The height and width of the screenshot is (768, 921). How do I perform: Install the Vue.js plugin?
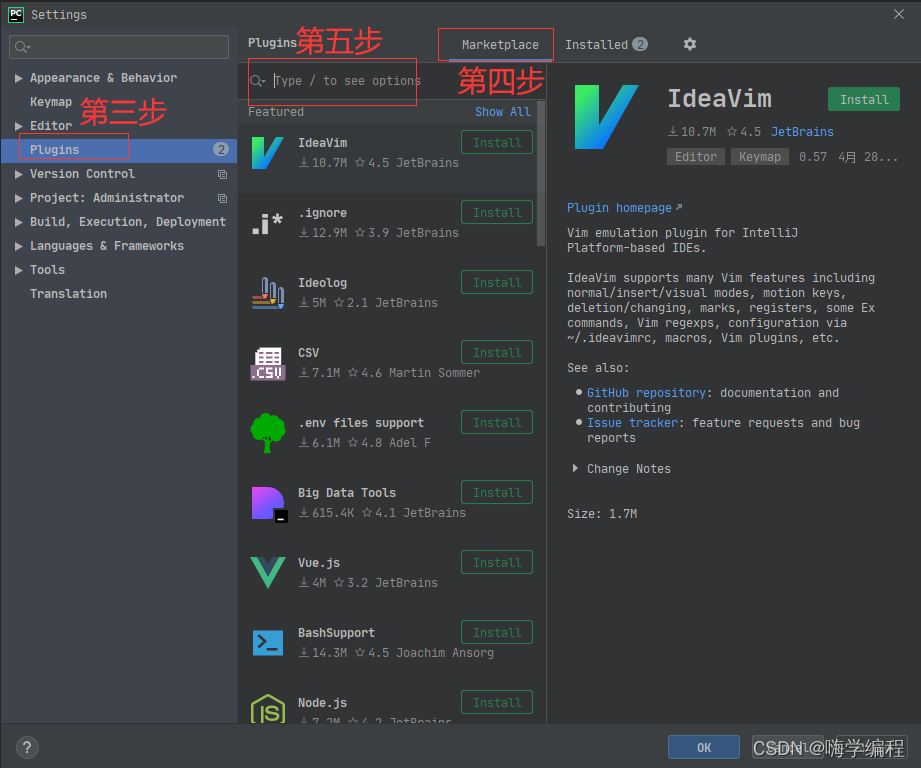[497, 562]
